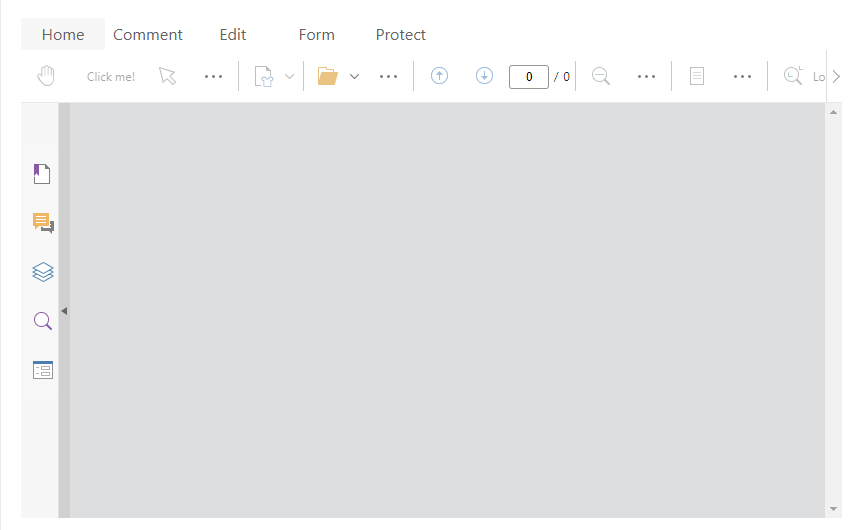Go to next page with down arrow
Screen dimensions: 860x530
click(x=485, y=76)
